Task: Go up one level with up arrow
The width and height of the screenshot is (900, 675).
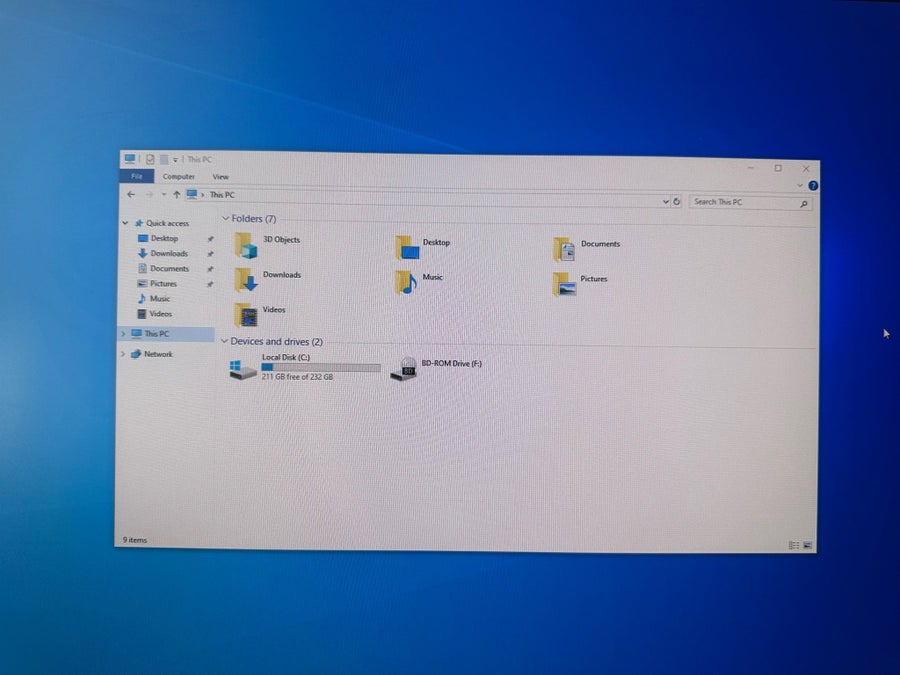Action: point(176,195)
